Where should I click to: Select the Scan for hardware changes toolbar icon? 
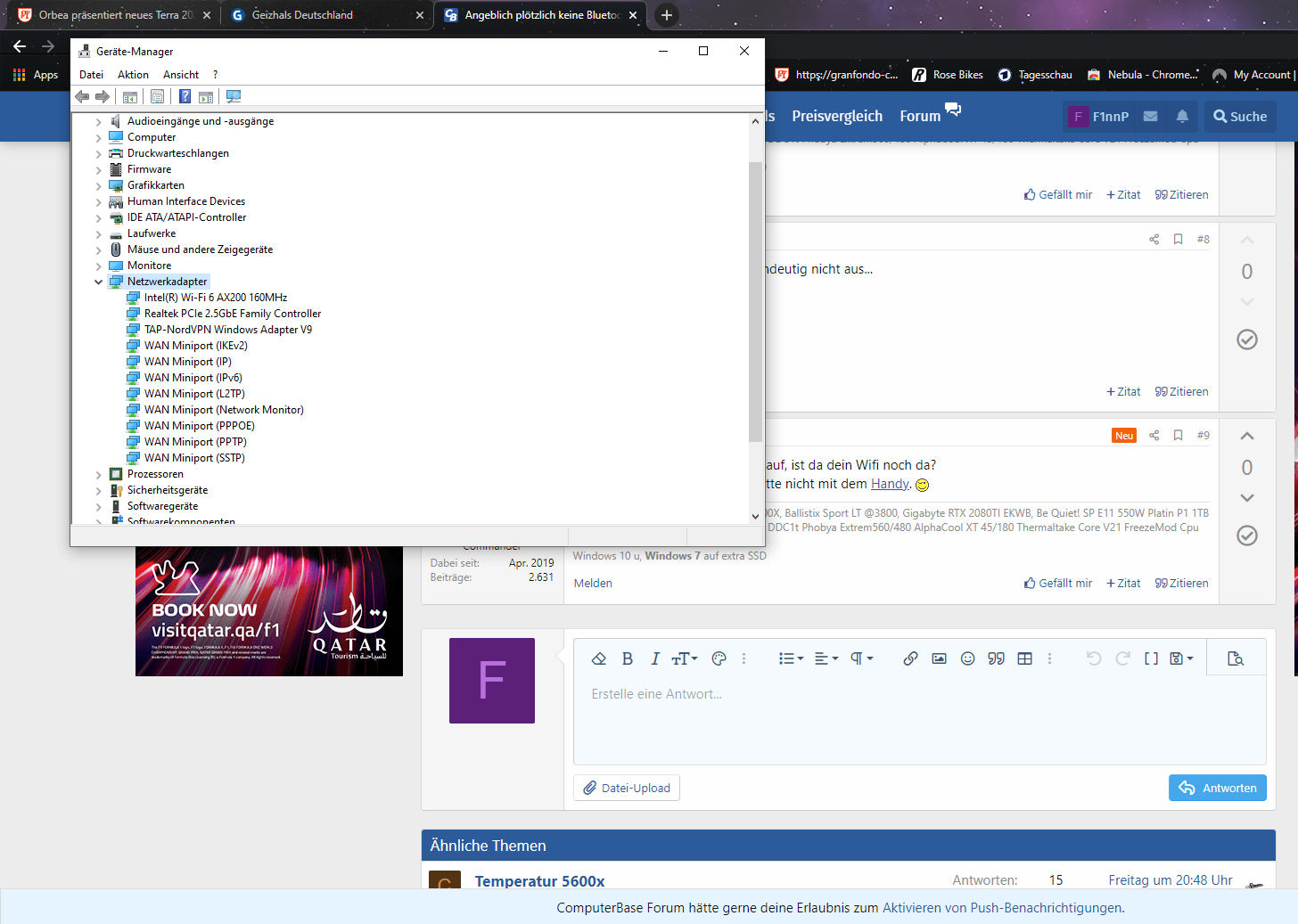[234, 96]
